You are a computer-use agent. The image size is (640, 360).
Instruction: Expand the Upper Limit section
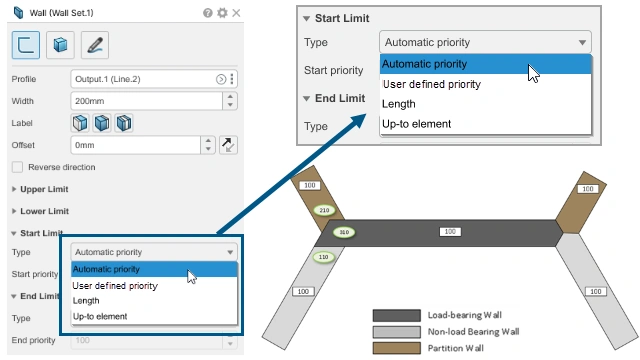point(14,189)
